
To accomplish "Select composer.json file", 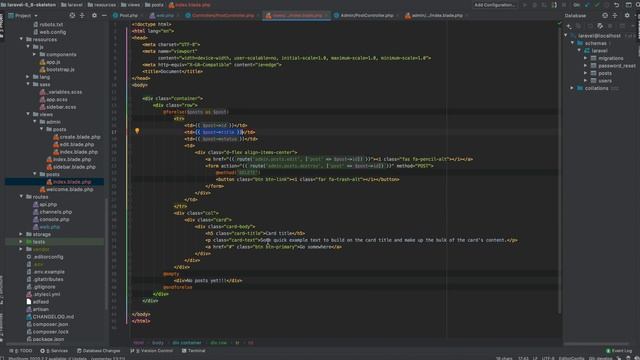I will tap(47, 324).
